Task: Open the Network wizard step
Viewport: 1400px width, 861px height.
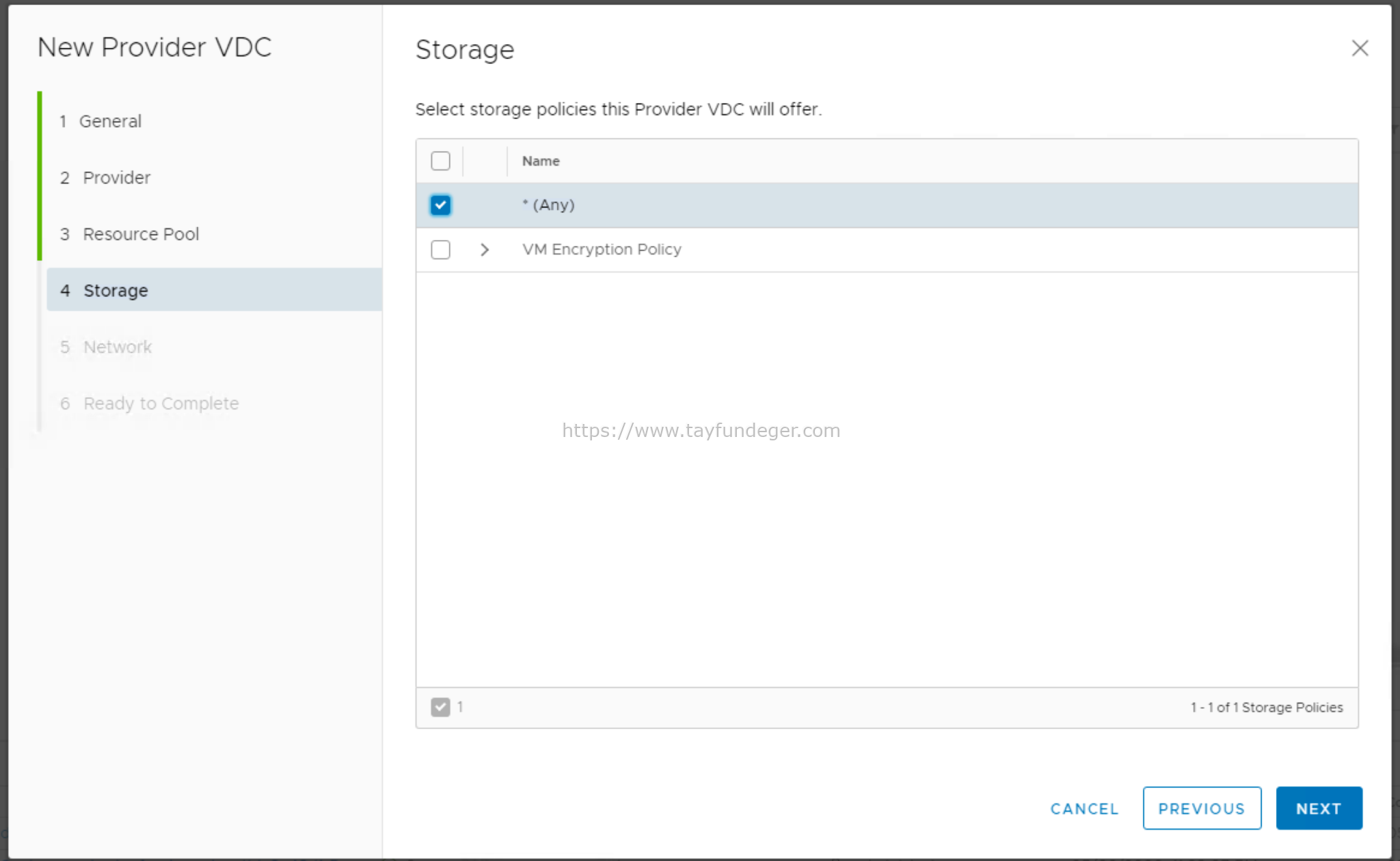Action: tap(117, 347)
